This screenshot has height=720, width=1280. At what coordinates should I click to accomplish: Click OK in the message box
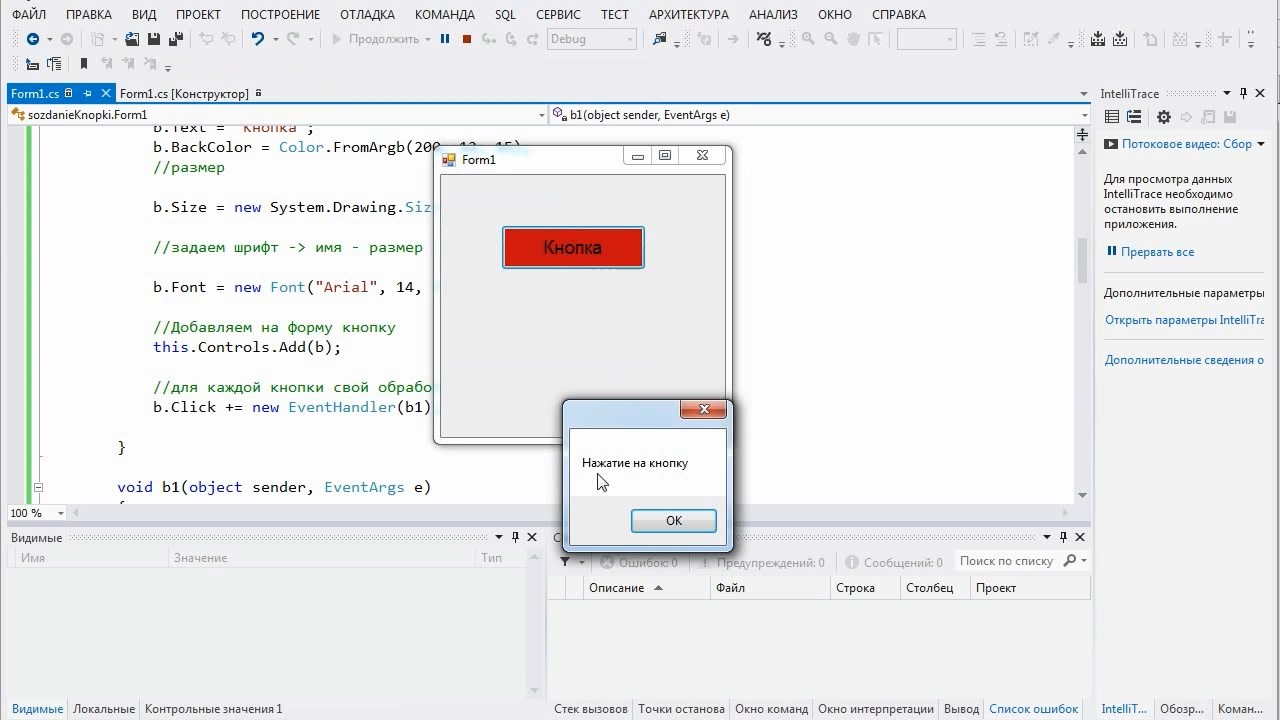pos(673,521)
